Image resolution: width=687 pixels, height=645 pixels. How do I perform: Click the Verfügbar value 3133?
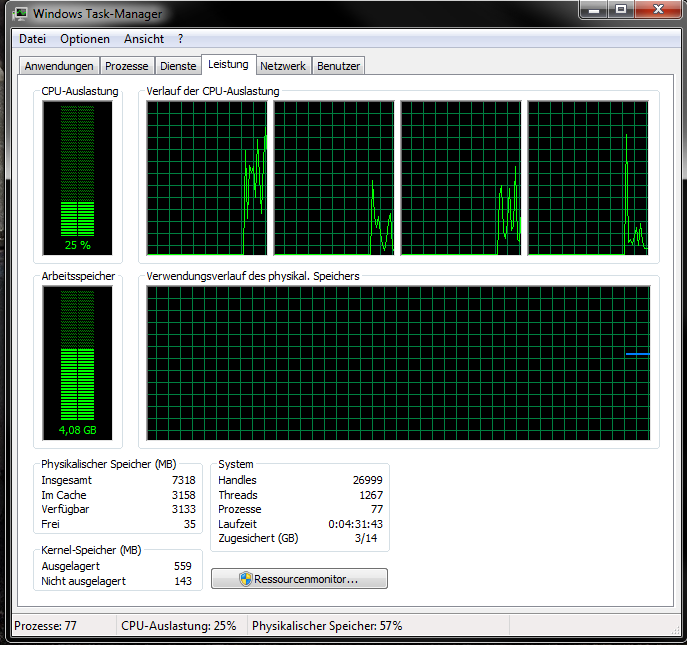tap(184, 509)
